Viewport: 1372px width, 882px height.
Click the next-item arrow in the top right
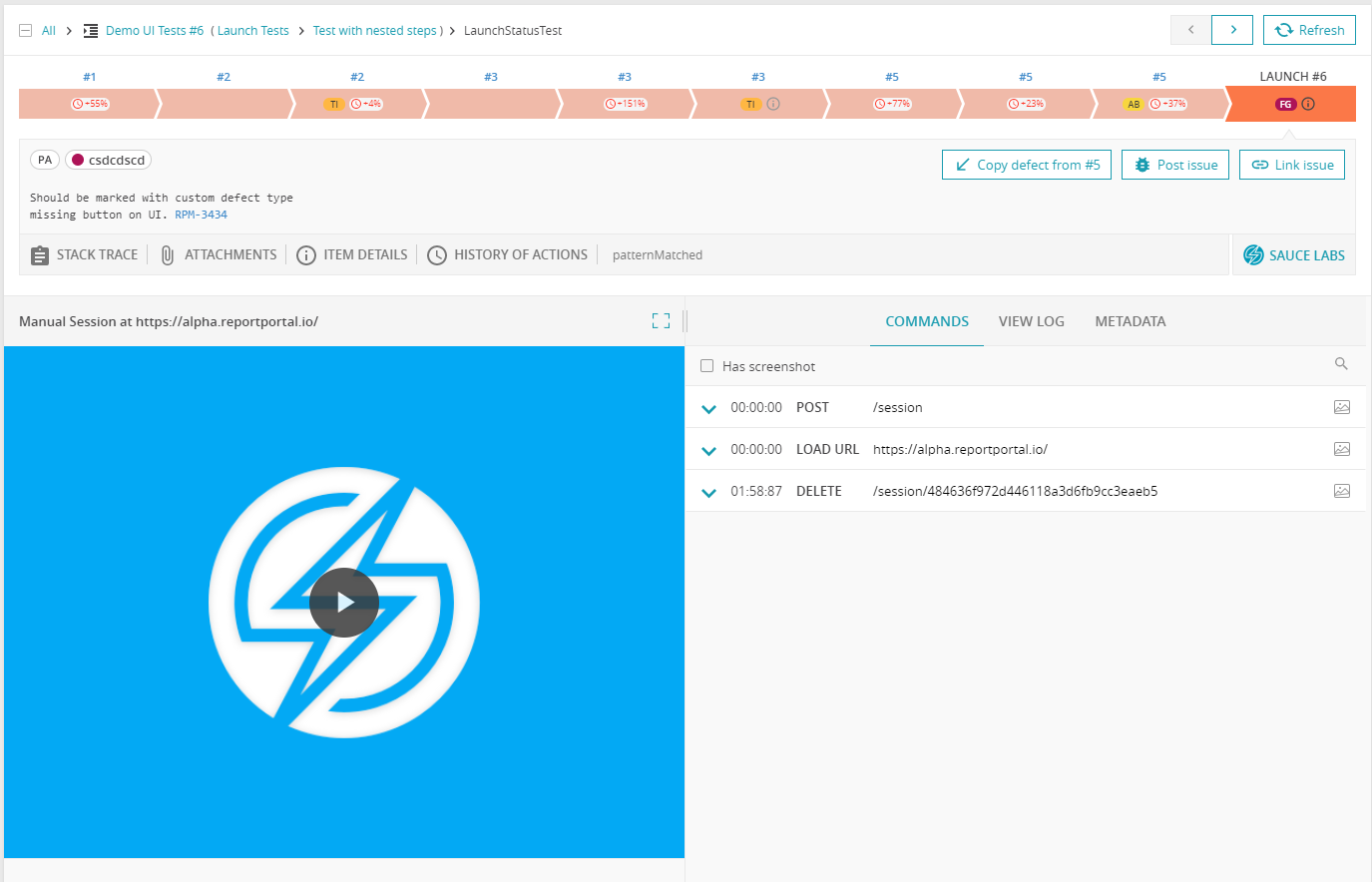coord(1231,30)
